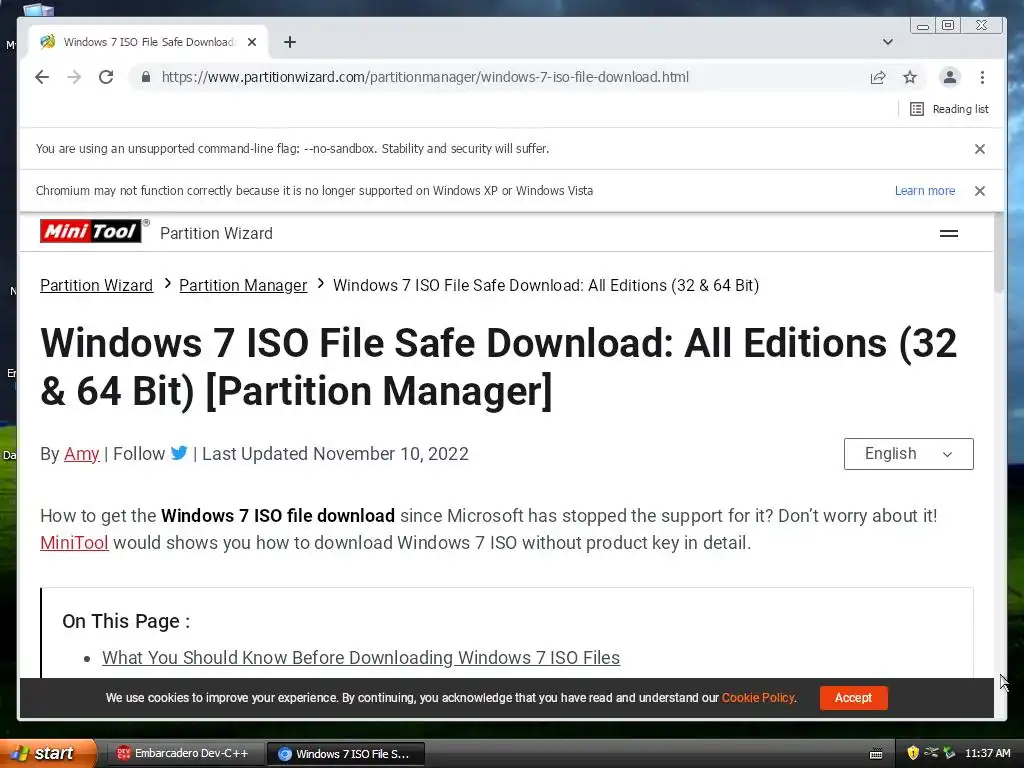The height and width of the screenshot is (768, 1024).
Task: Switch to Embarcadero Dev-C++ taskbar item
Action: pyautogui.click(x=184, y=754)
